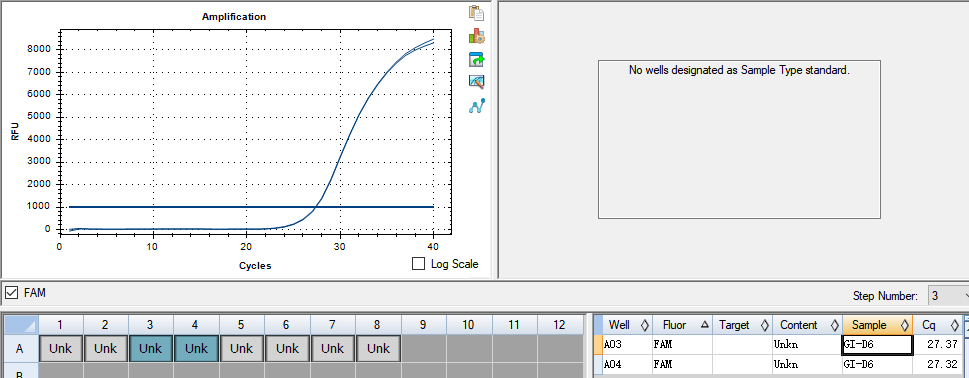This screenshot has width=969, height=378.
Task: Click the select-all corner of plate grid
Action: pos(20,325)
